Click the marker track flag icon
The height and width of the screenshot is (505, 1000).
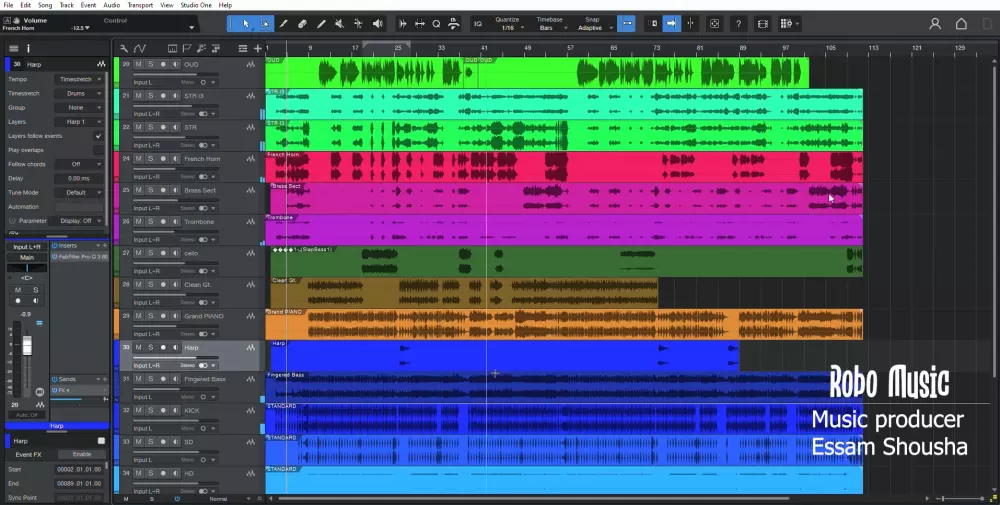pos(187,48)
